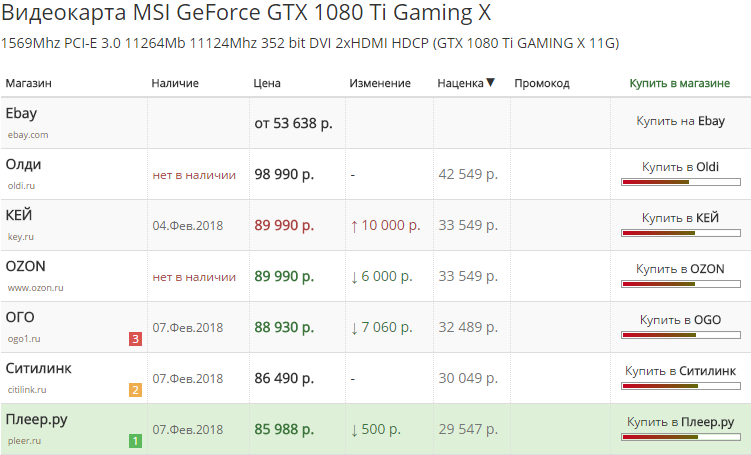Open the Ситилинк store name
Image resolution: width=751 pixels, height=455 pixels.
[38, 368]
